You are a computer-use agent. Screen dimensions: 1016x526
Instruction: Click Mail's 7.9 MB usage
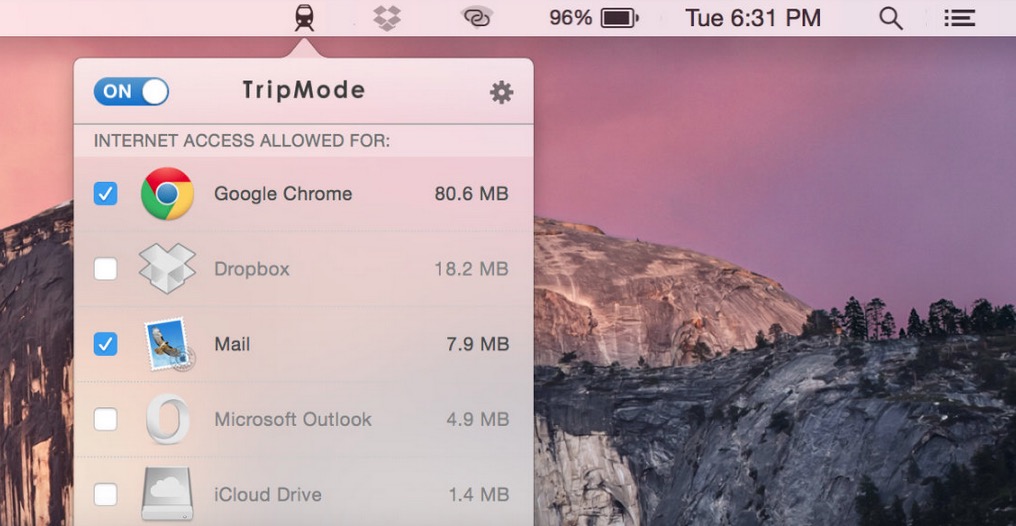(x=478, y=344)
